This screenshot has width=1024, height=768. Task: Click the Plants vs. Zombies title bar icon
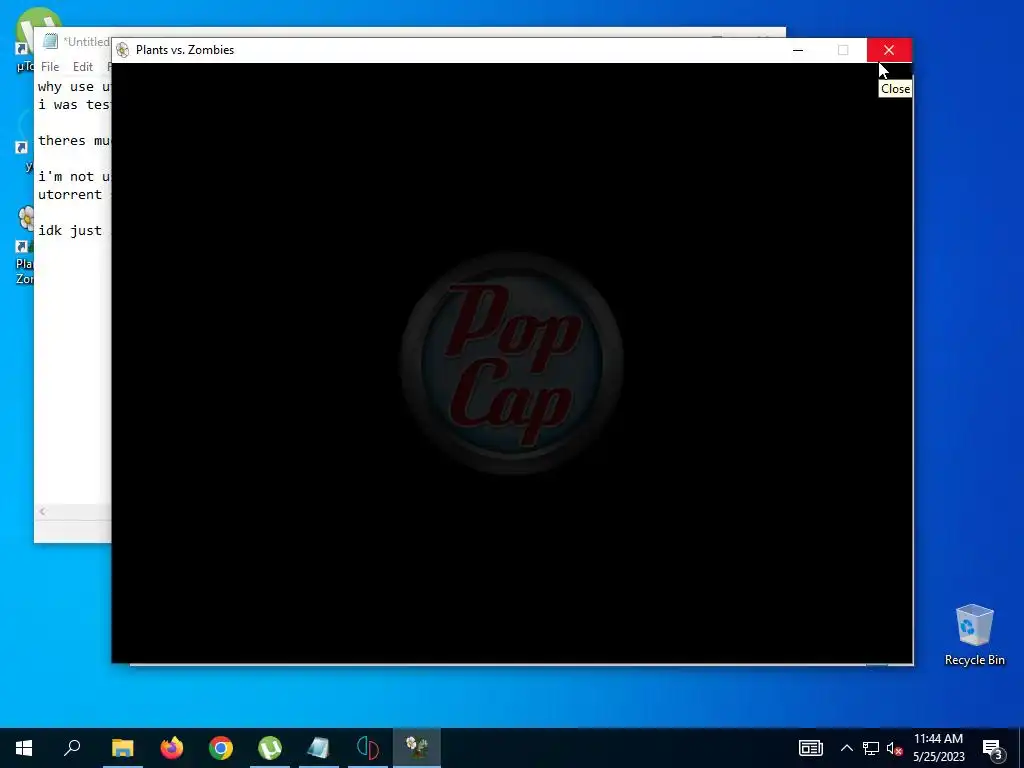pyautogui.click(x=123, y=50)
